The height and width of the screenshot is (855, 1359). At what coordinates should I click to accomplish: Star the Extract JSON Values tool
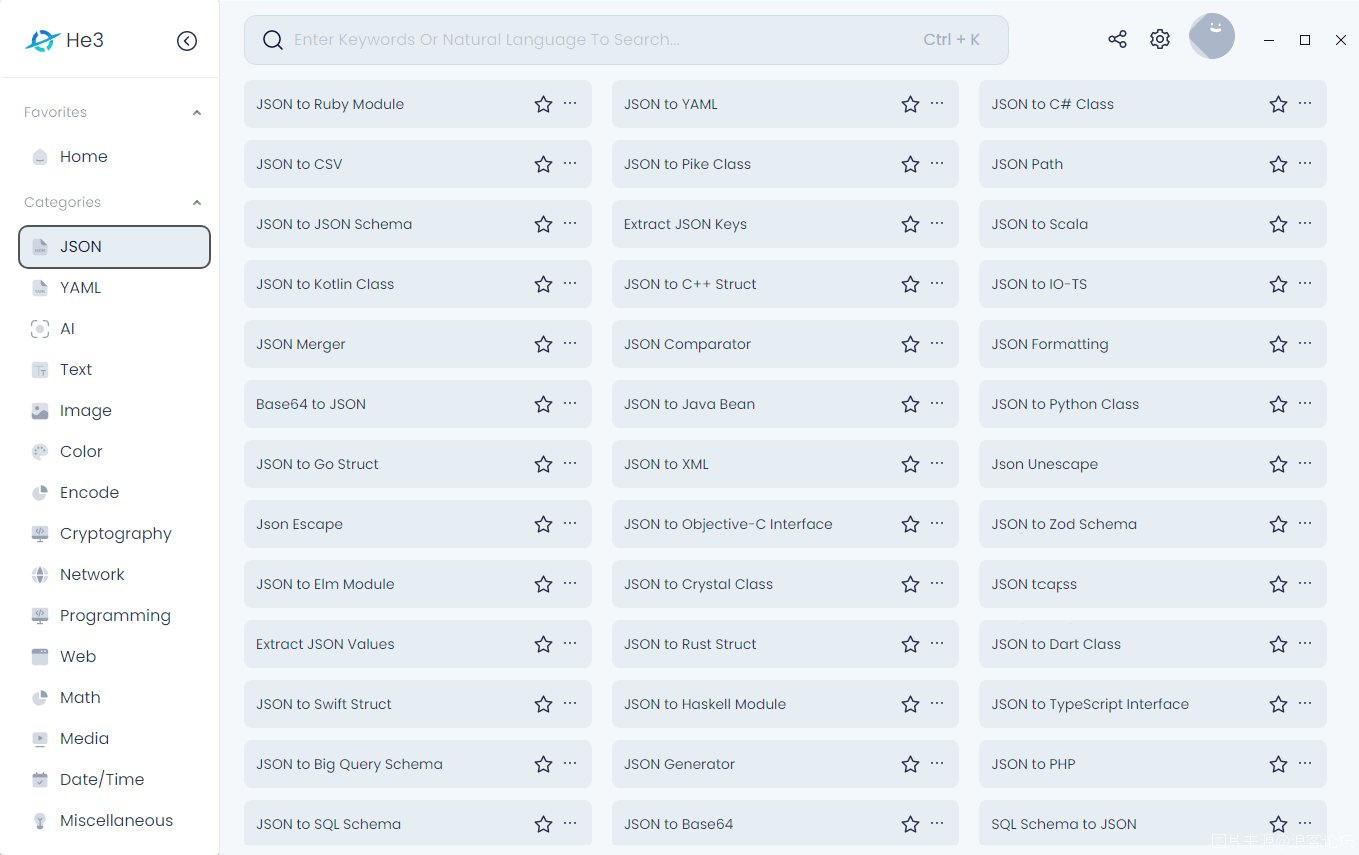[543, 644]
